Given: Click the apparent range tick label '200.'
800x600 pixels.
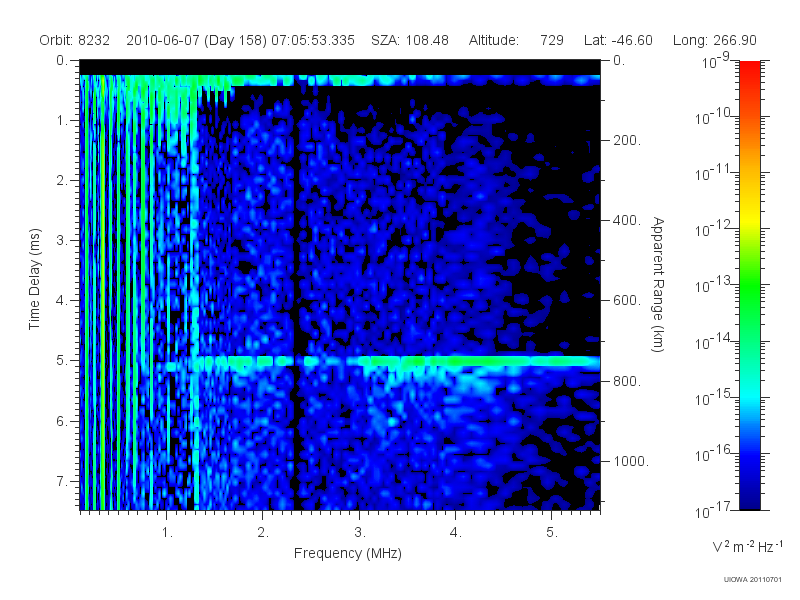Looking at the screenshot, I should [x=627, y=140].
